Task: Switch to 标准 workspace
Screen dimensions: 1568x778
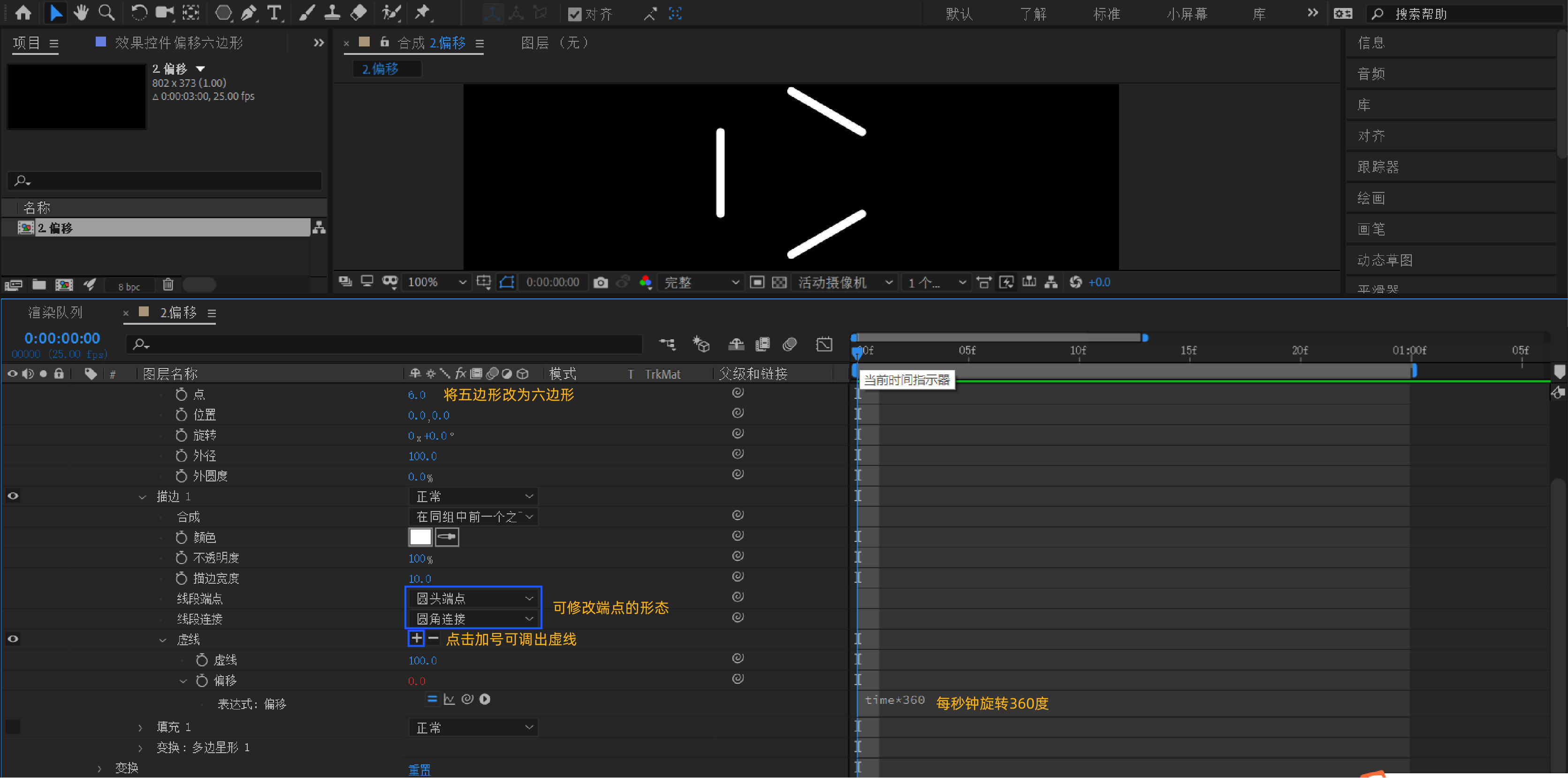Action: [x=1106, y=14]
